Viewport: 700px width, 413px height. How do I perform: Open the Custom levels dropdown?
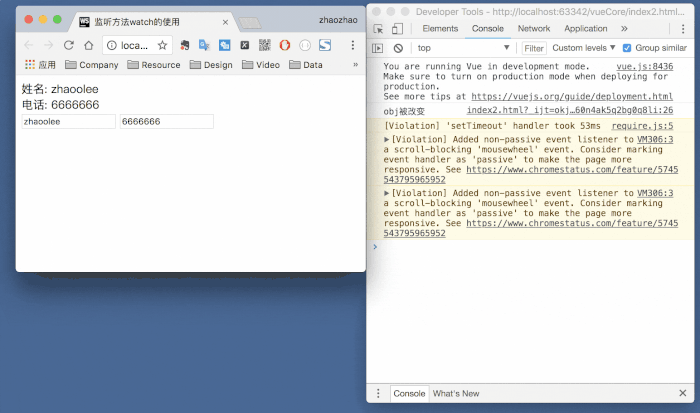tap(583, 48)
